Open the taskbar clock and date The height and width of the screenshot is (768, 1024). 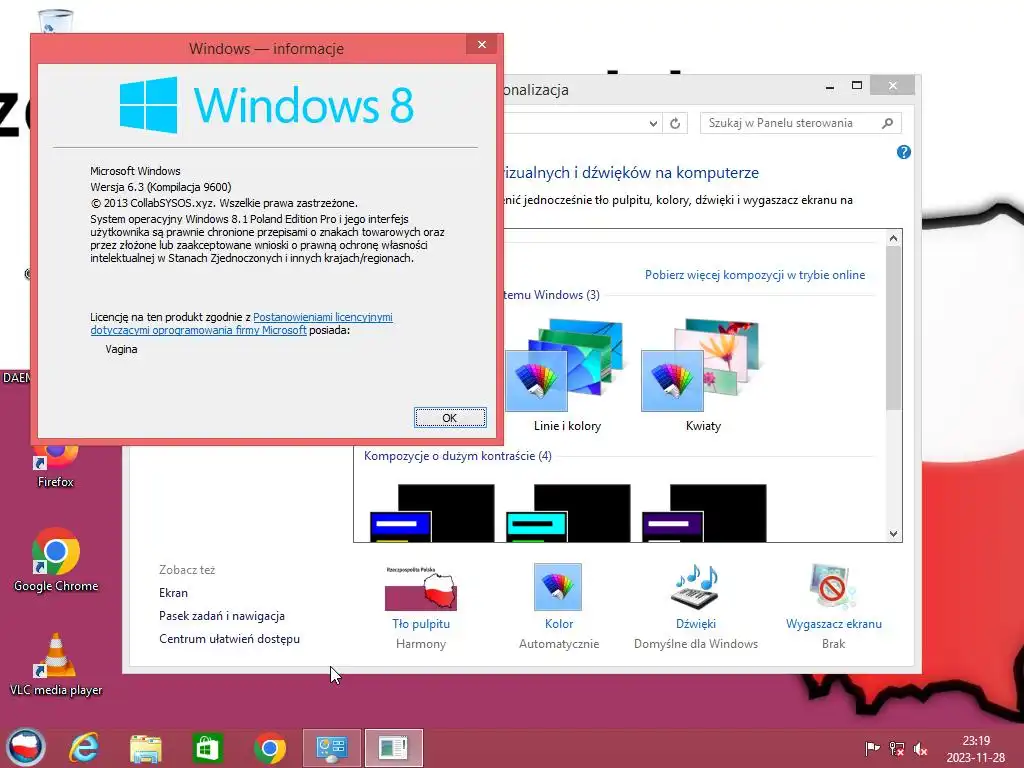976,749
